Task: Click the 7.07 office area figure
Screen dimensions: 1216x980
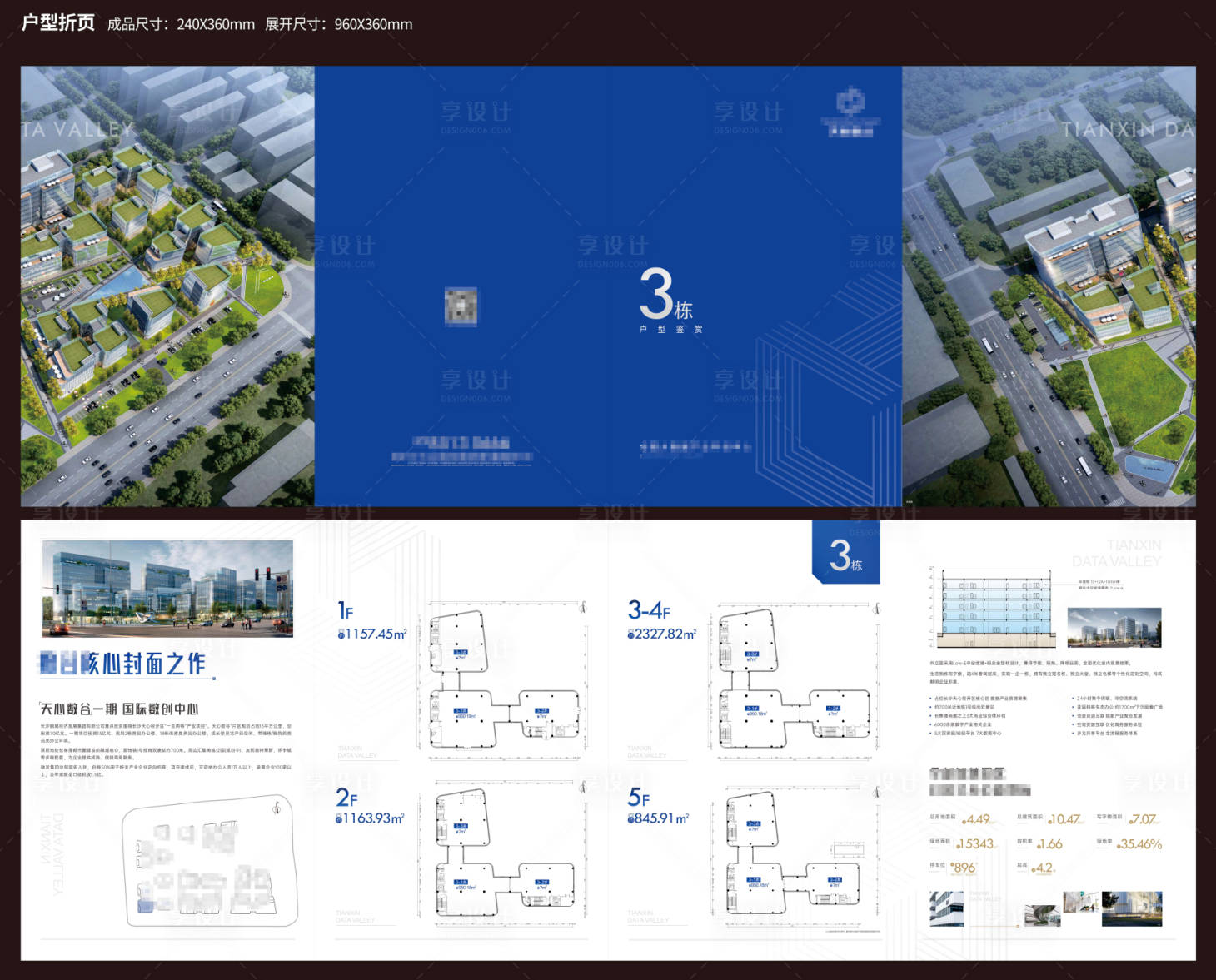Action: tap(1143, 819)
